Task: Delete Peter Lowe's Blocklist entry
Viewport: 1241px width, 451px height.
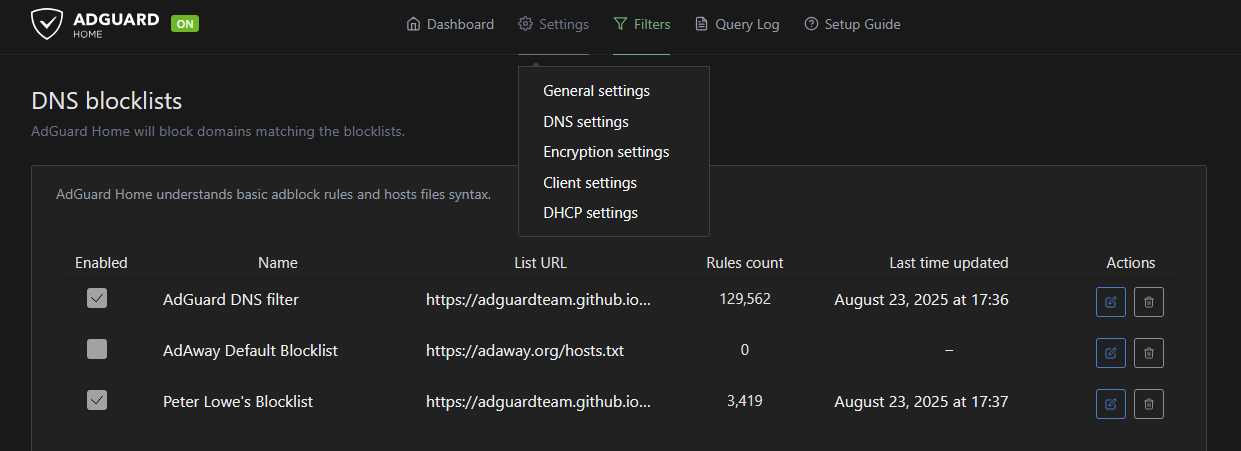Action: (x=1149, y=403)
